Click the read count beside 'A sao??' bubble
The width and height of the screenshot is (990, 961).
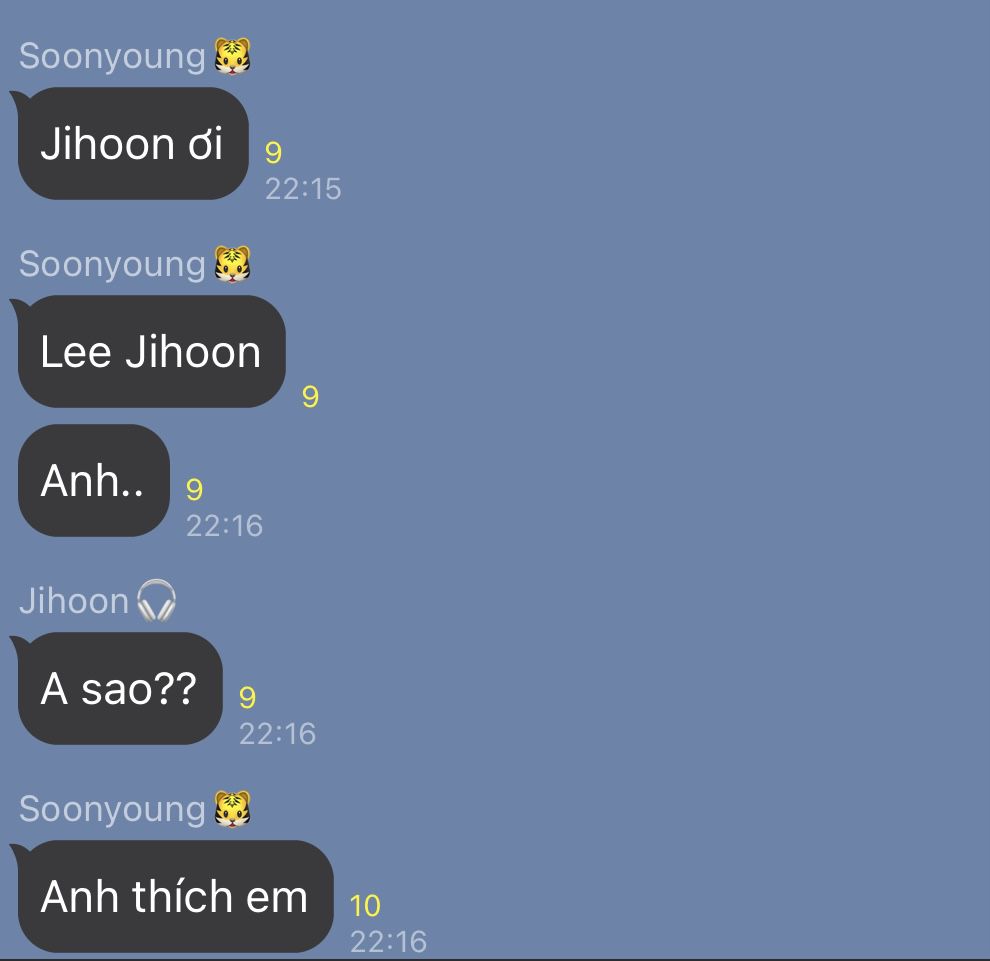pyautogui.click(x=247, y=697)
